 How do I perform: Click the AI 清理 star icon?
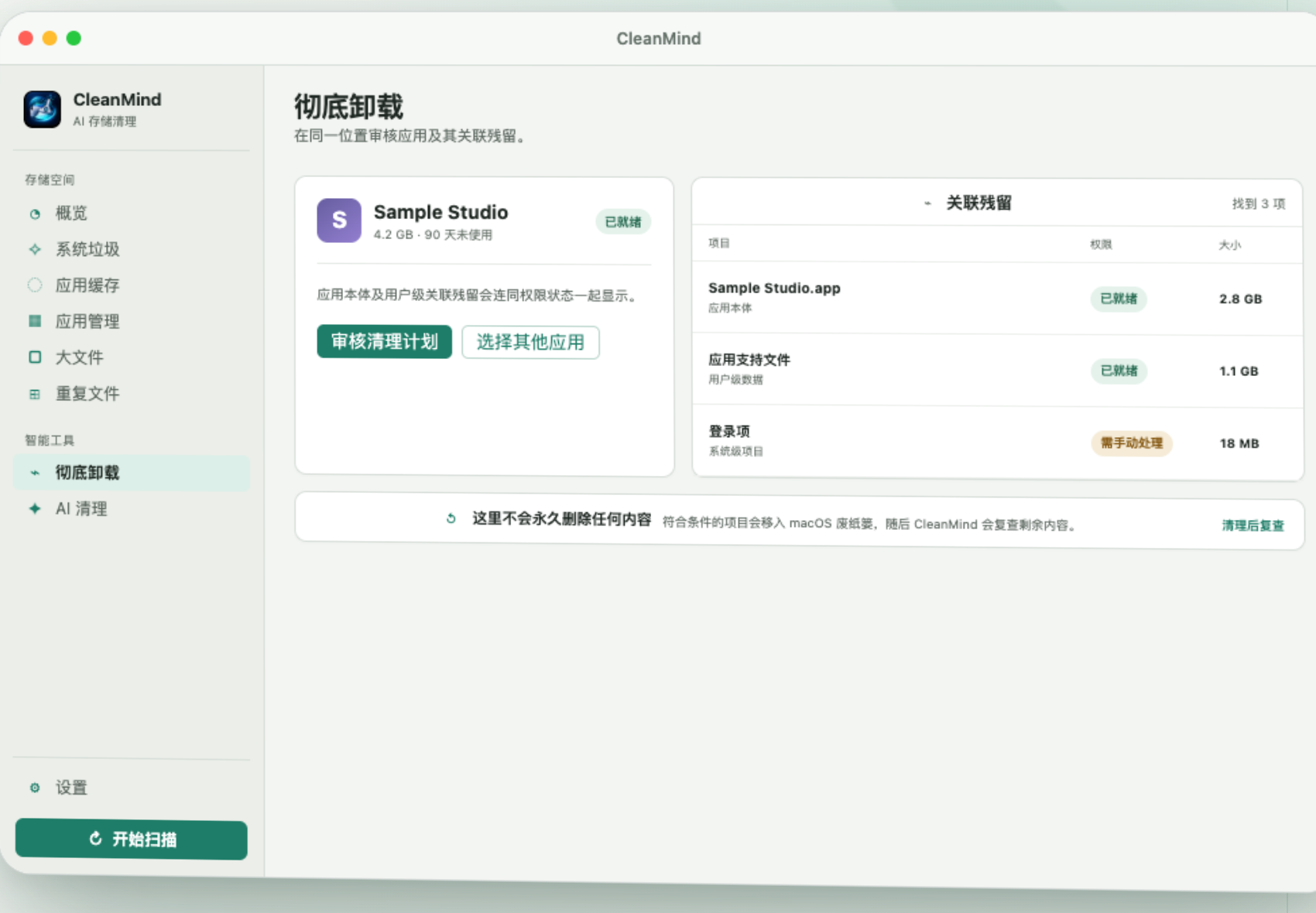click(35, 508)
